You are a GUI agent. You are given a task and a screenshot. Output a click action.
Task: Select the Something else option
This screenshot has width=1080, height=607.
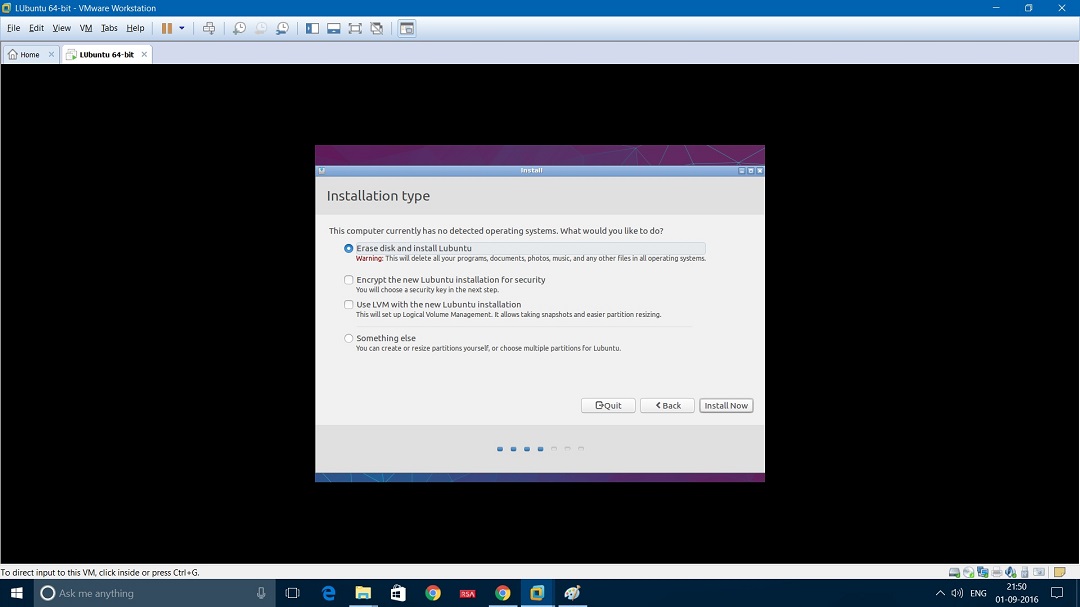click(349, 338)
